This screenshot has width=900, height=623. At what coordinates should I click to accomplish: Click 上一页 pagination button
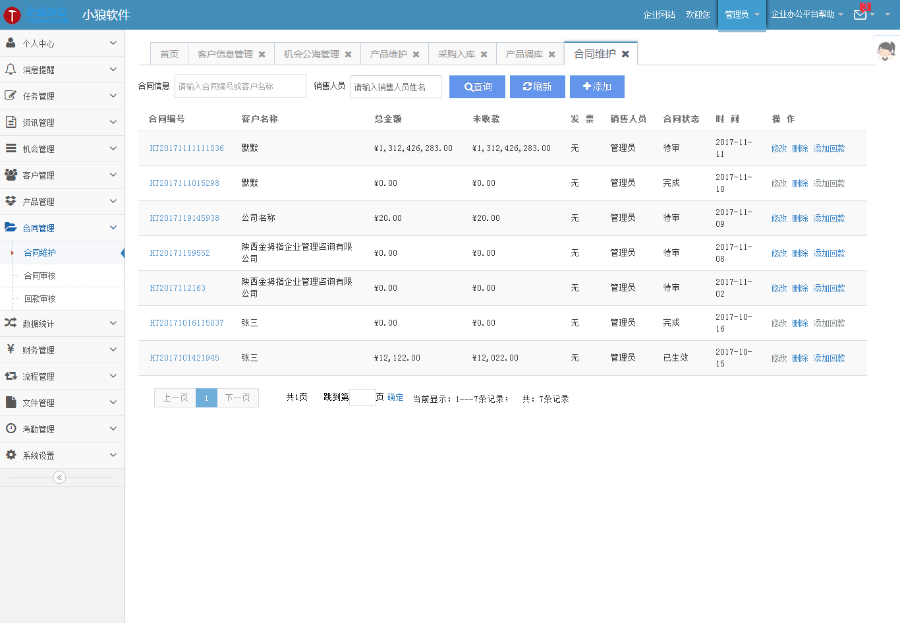pos(175,398)
